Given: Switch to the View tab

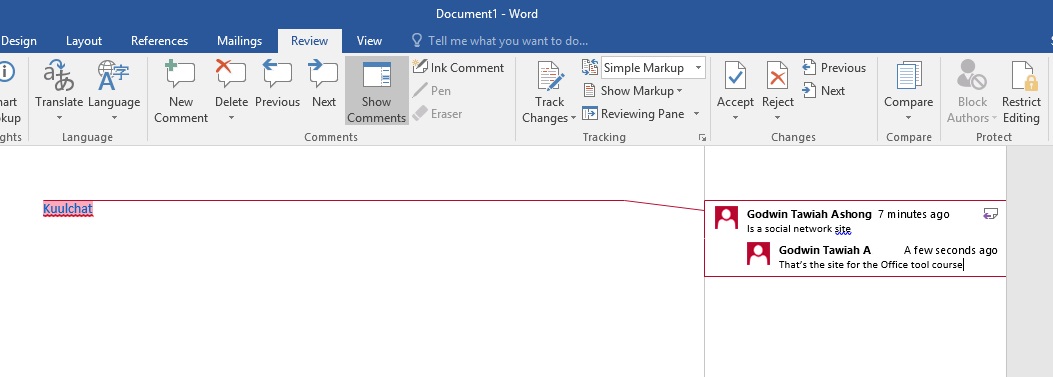Looking at the screenshot, I should click(x=369, y=41).
